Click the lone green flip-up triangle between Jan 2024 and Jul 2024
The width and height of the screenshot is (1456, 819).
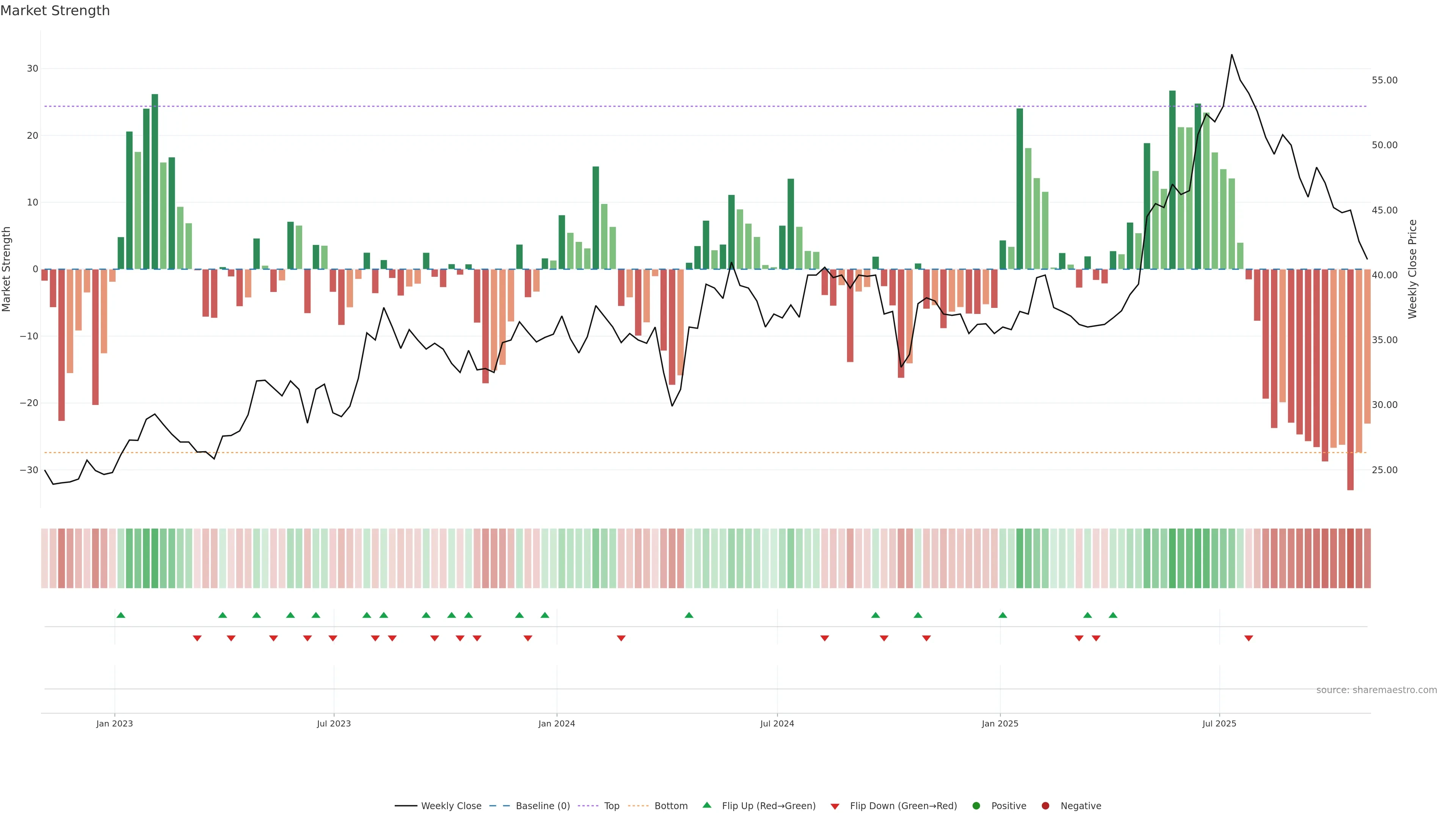[689, 615]
